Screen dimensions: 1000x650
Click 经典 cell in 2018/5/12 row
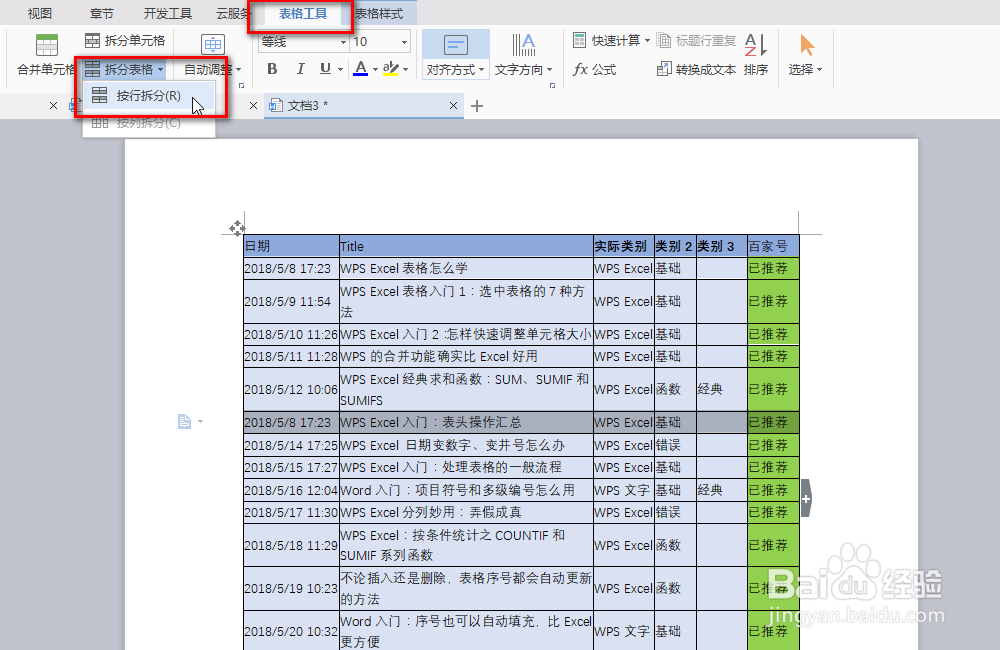(722, 389)
